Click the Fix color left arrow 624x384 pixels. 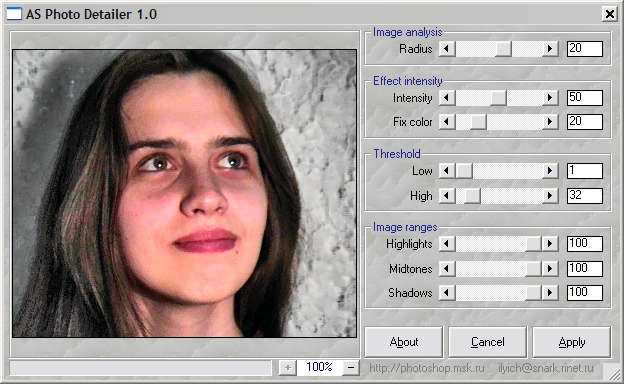tap(447, 122)
